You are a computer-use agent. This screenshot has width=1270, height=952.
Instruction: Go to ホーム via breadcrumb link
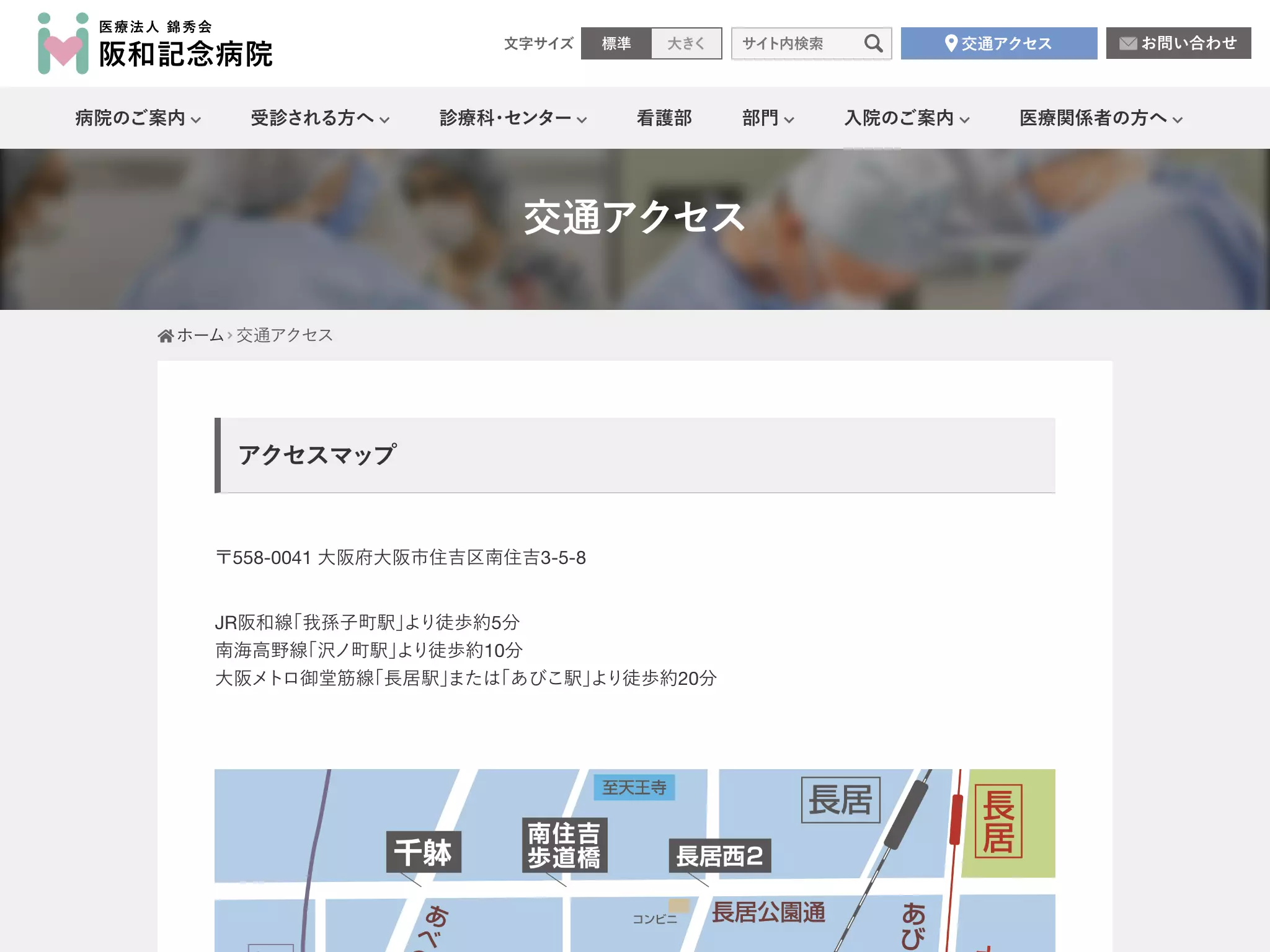[x=200, y=335]
